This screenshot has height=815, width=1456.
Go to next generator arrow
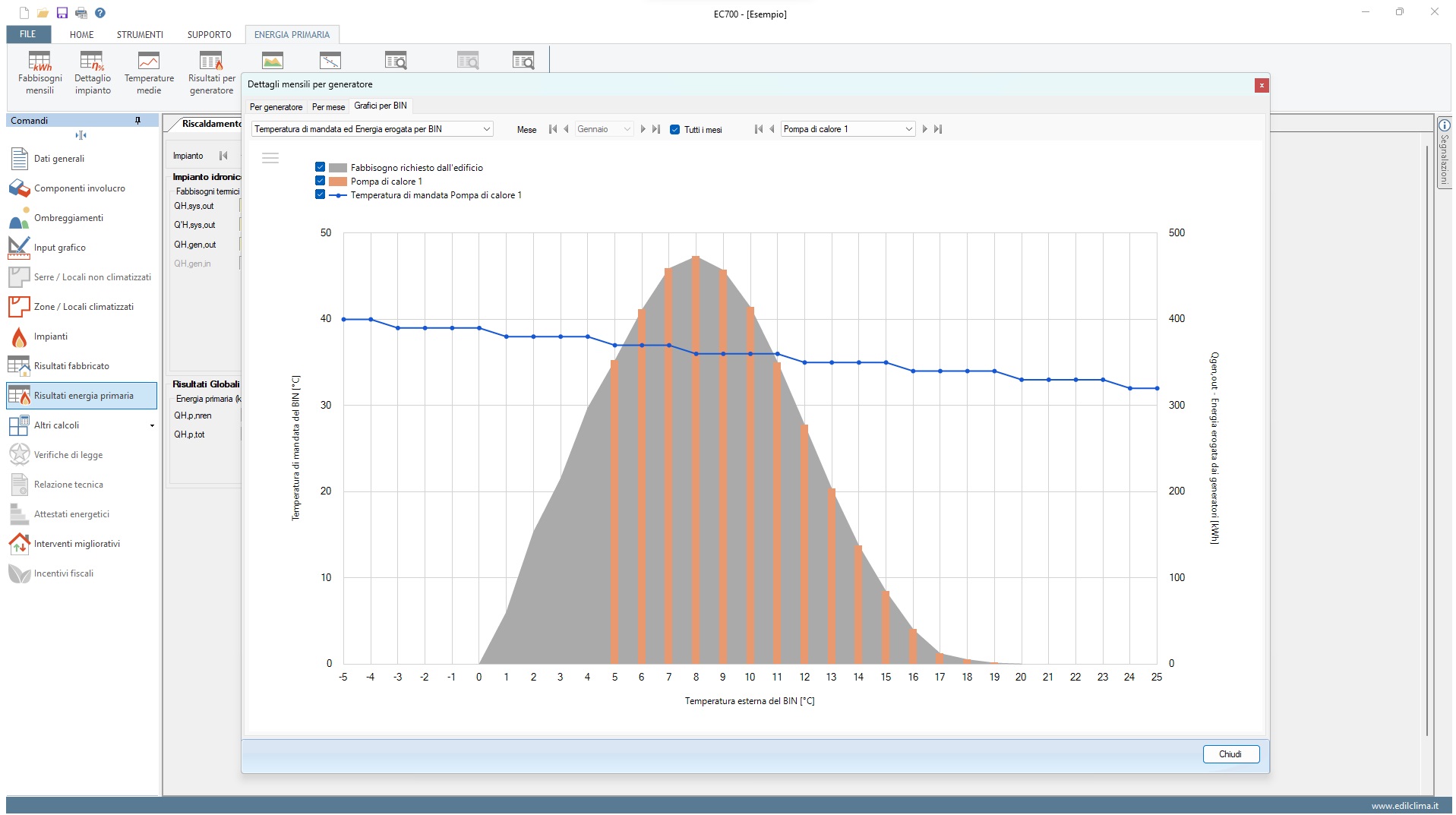[x=924, y=129]
